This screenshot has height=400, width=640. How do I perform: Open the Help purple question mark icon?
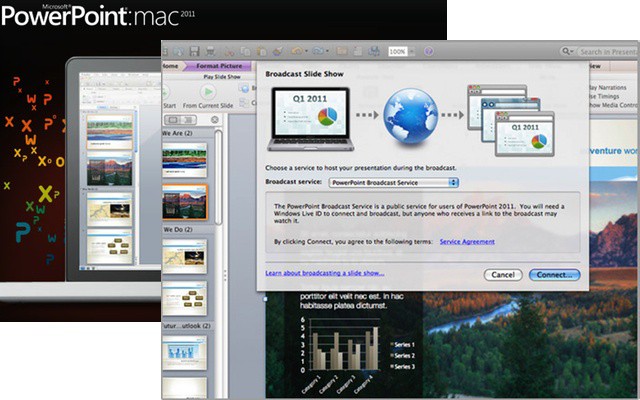click(x=428, y=51)
